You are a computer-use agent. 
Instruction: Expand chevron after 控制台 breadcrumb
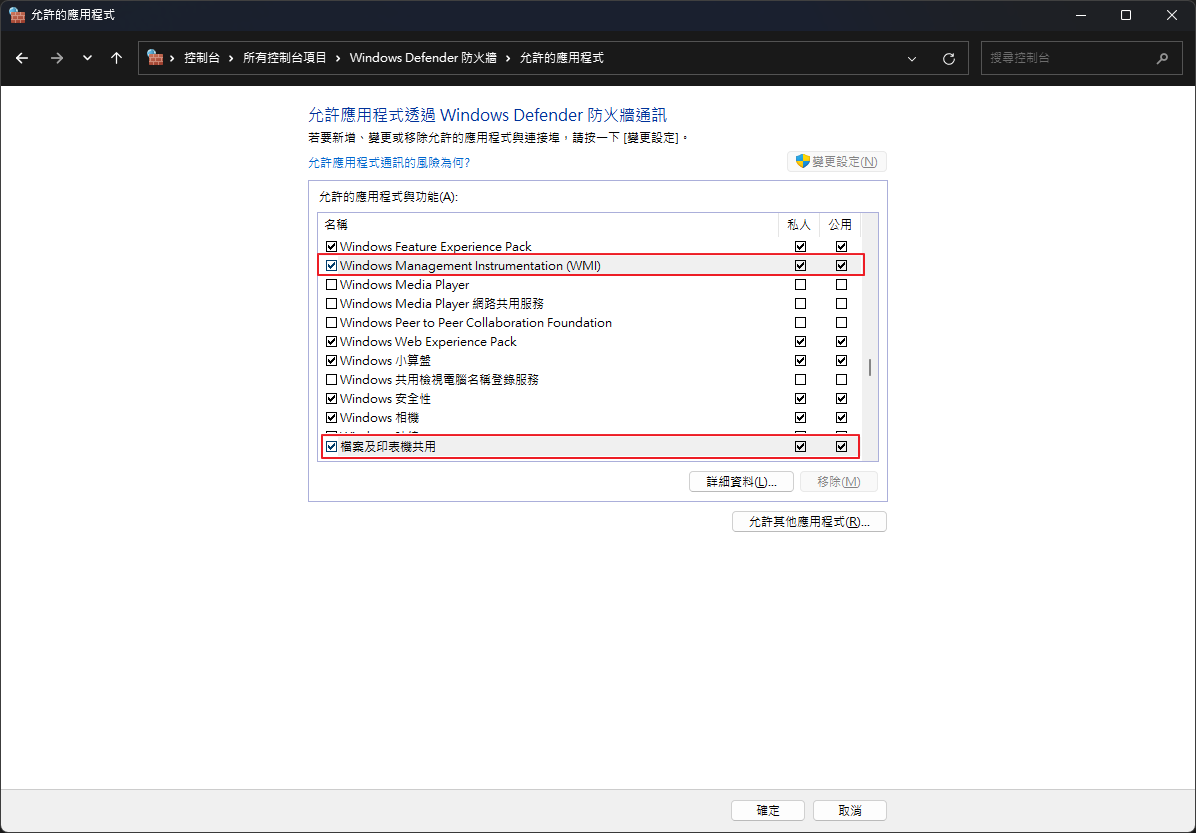tap(231, 58)
